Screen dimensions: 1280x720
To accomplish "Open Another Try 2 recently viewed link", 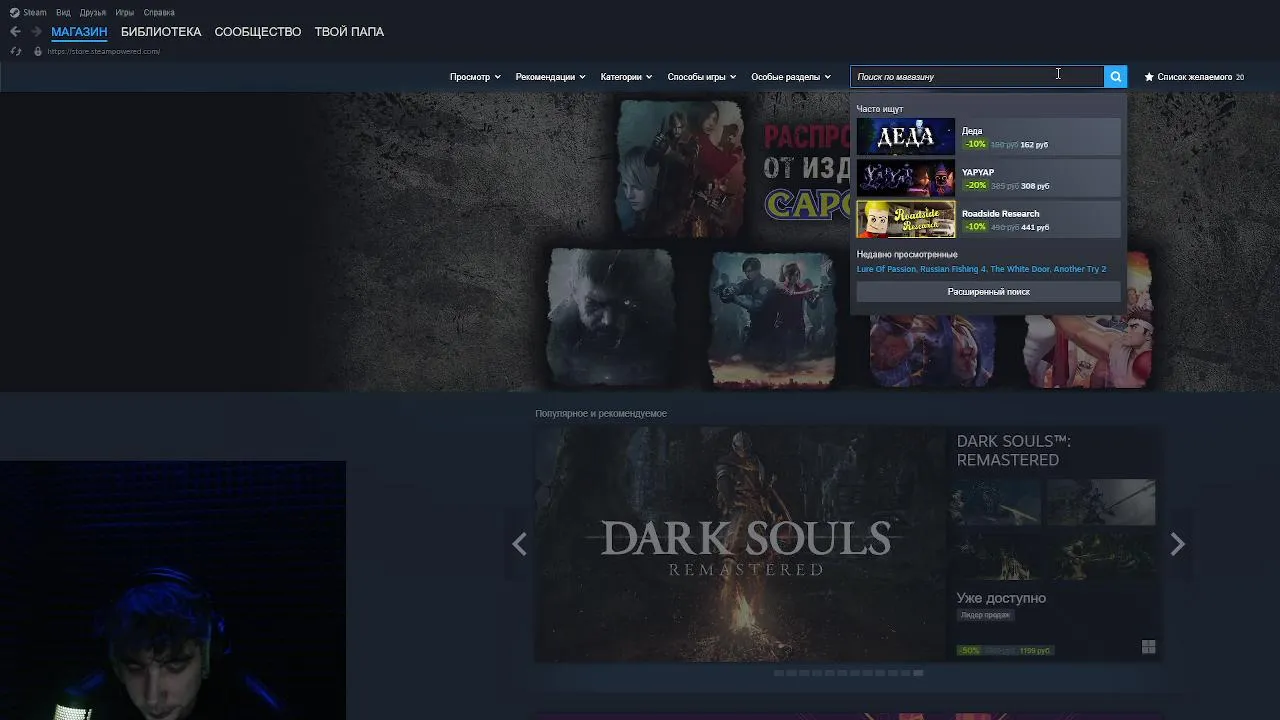I will pyautogui.click(x=1080, y=269).
